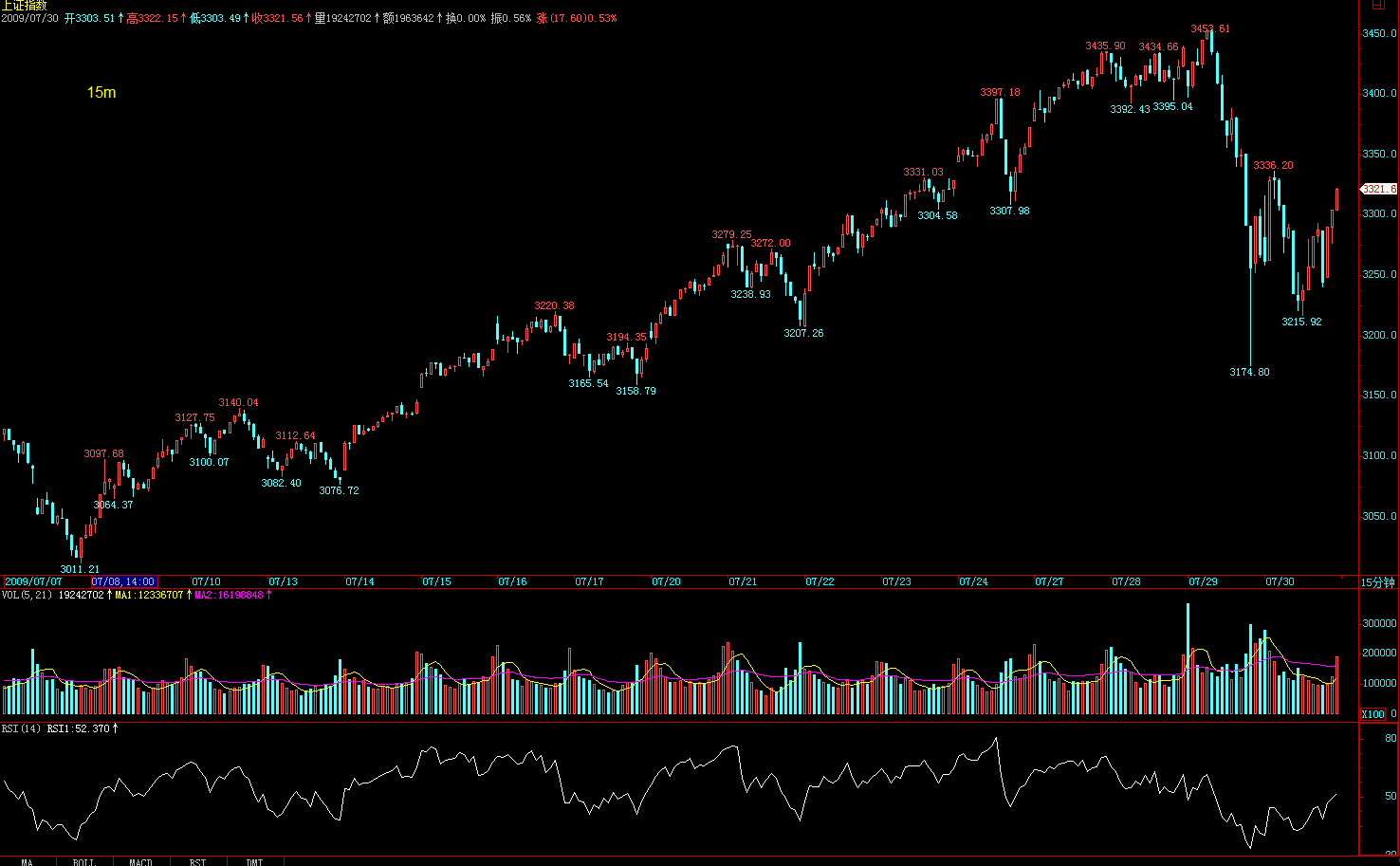Image resolution: width=1400 pixels, height=866 pixels.
Task: Click the current price tag 3321.6
Action: click(x=1379, y=189)
